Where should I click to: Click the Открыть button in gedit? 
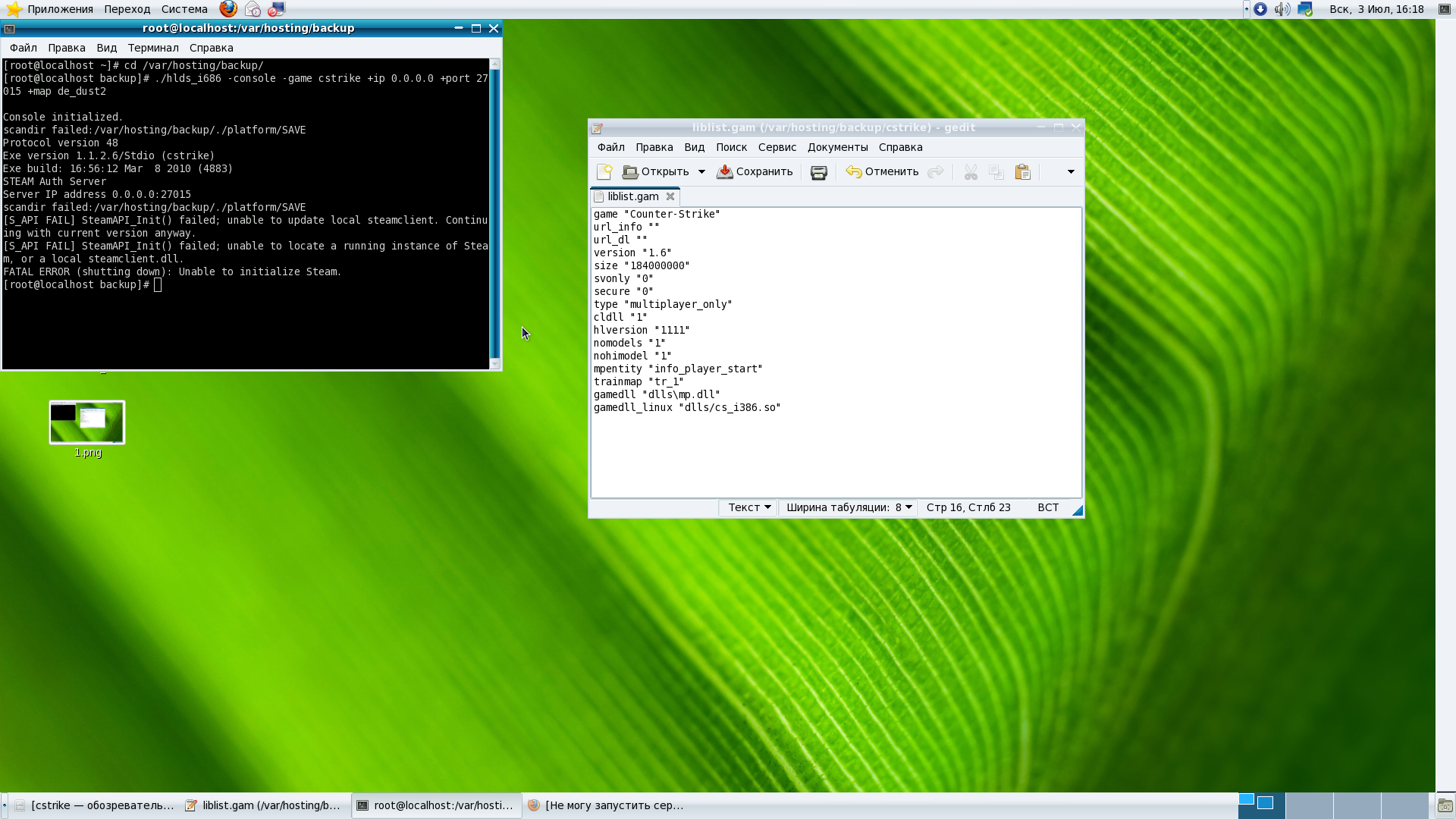(x=656, y=172)
